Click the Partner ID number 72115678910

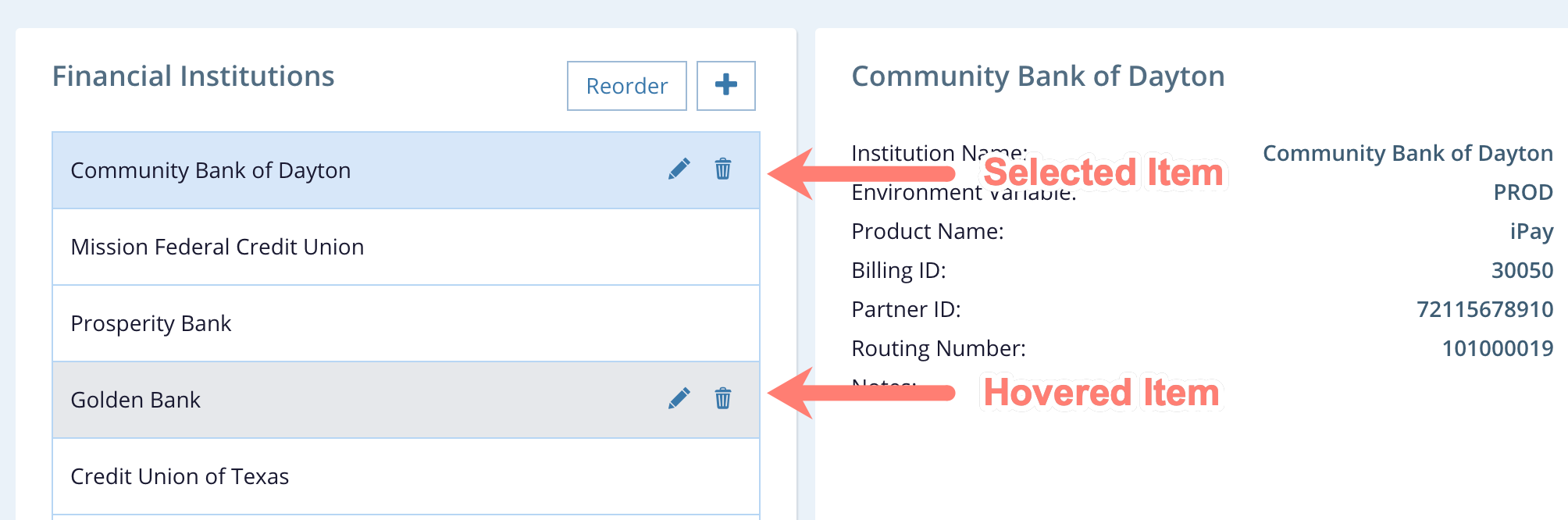point(1484,309)
